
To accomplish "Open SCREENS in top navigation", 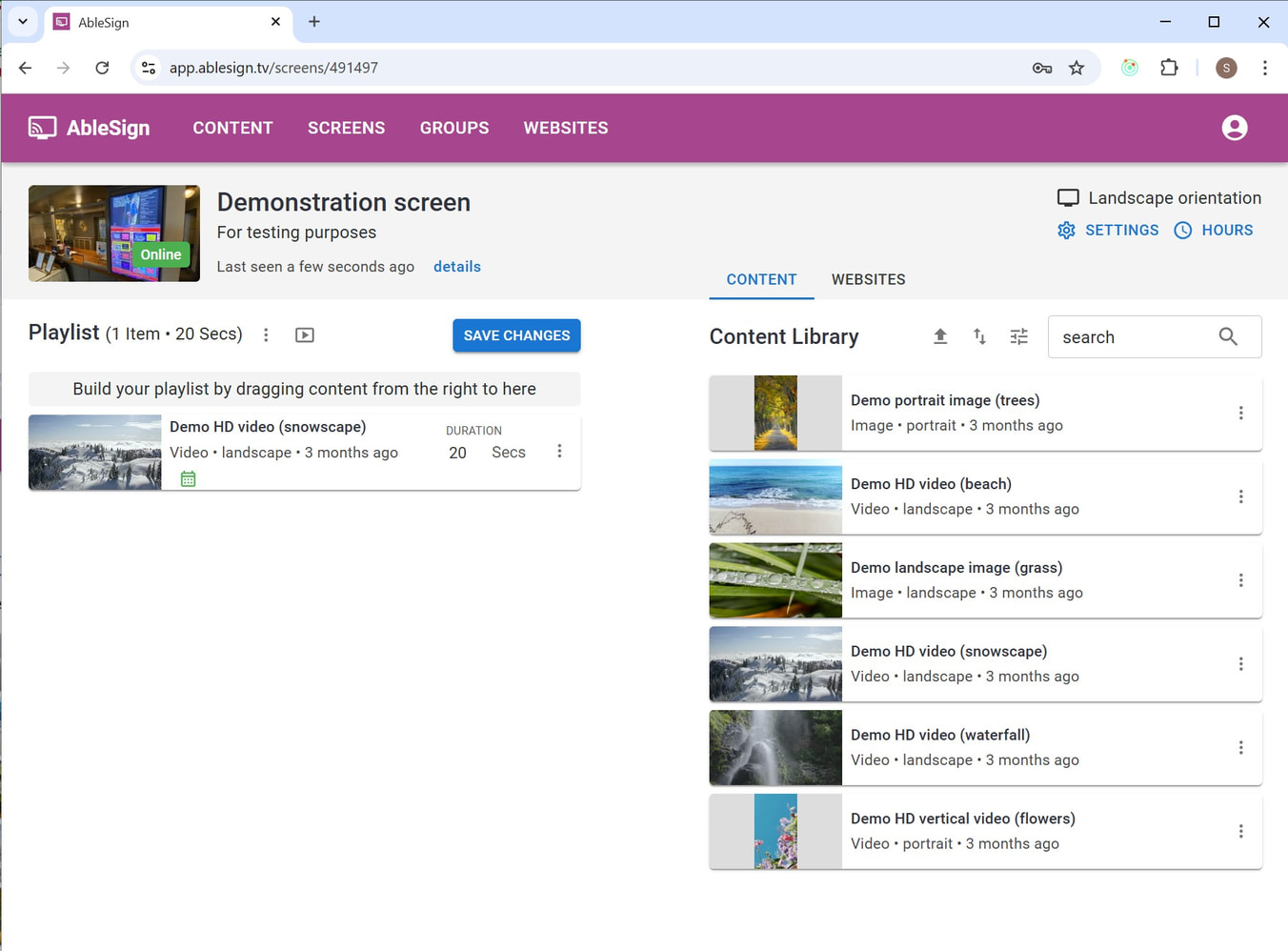I will [x=346, y=128].
